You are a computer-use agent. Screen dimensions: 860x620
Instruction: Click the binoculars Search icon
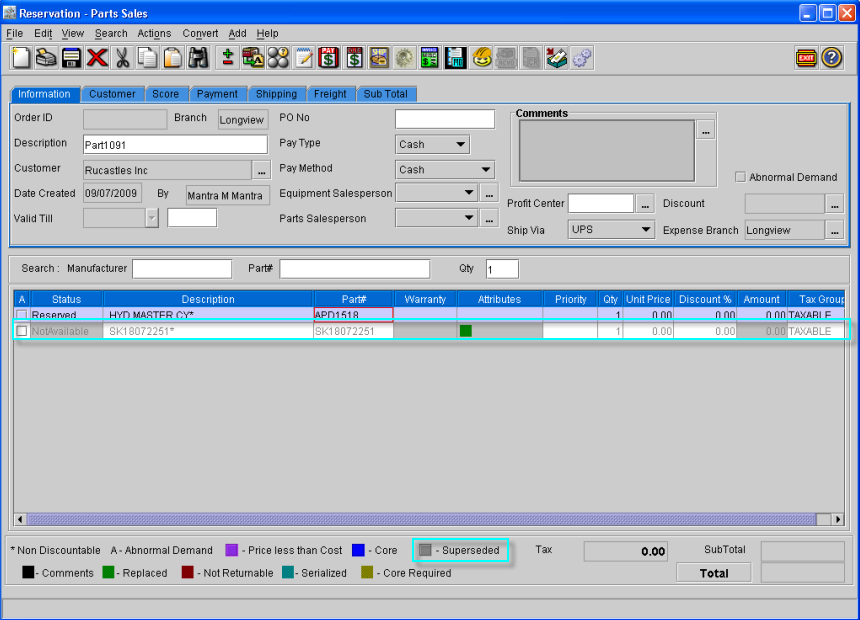(199, 58)
